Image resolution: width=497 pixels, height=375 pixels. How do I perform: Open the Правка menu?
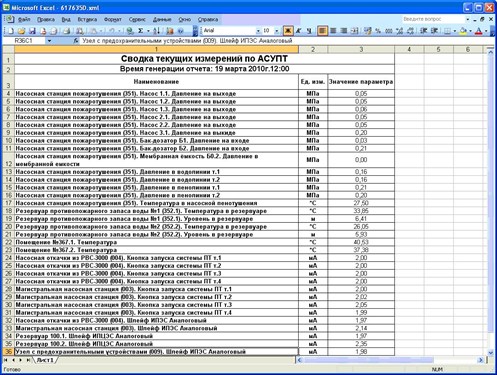(x=46, y=19)
